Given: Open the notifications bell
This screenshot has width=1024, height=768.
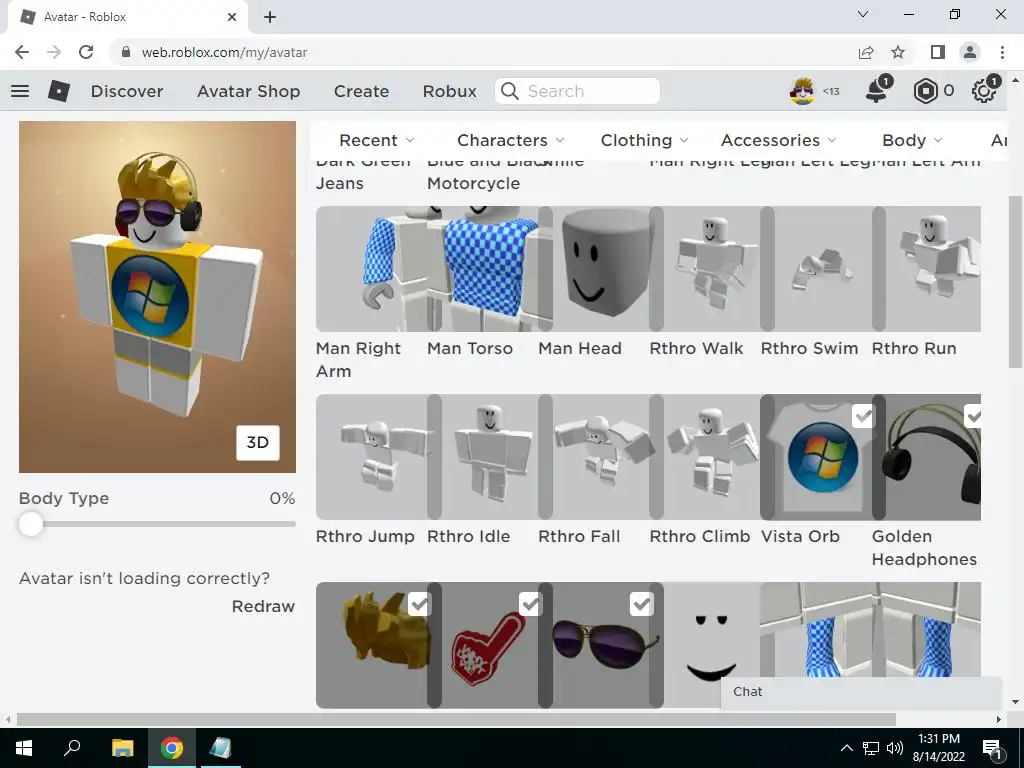Looking at the screenshot, I should coord(876,91).
